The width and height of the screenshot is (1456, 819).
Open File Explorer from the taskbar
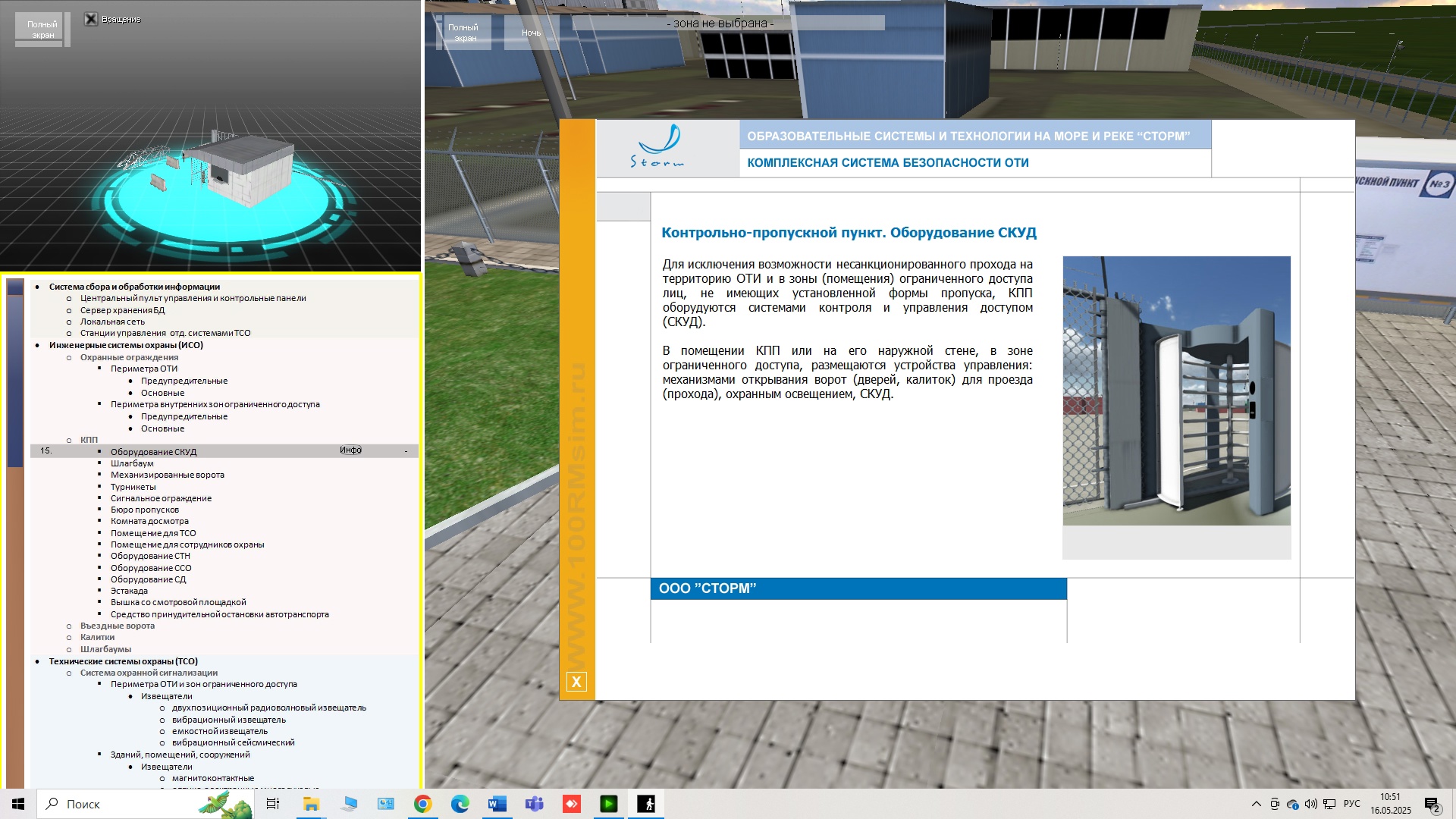tap(311, 804)
